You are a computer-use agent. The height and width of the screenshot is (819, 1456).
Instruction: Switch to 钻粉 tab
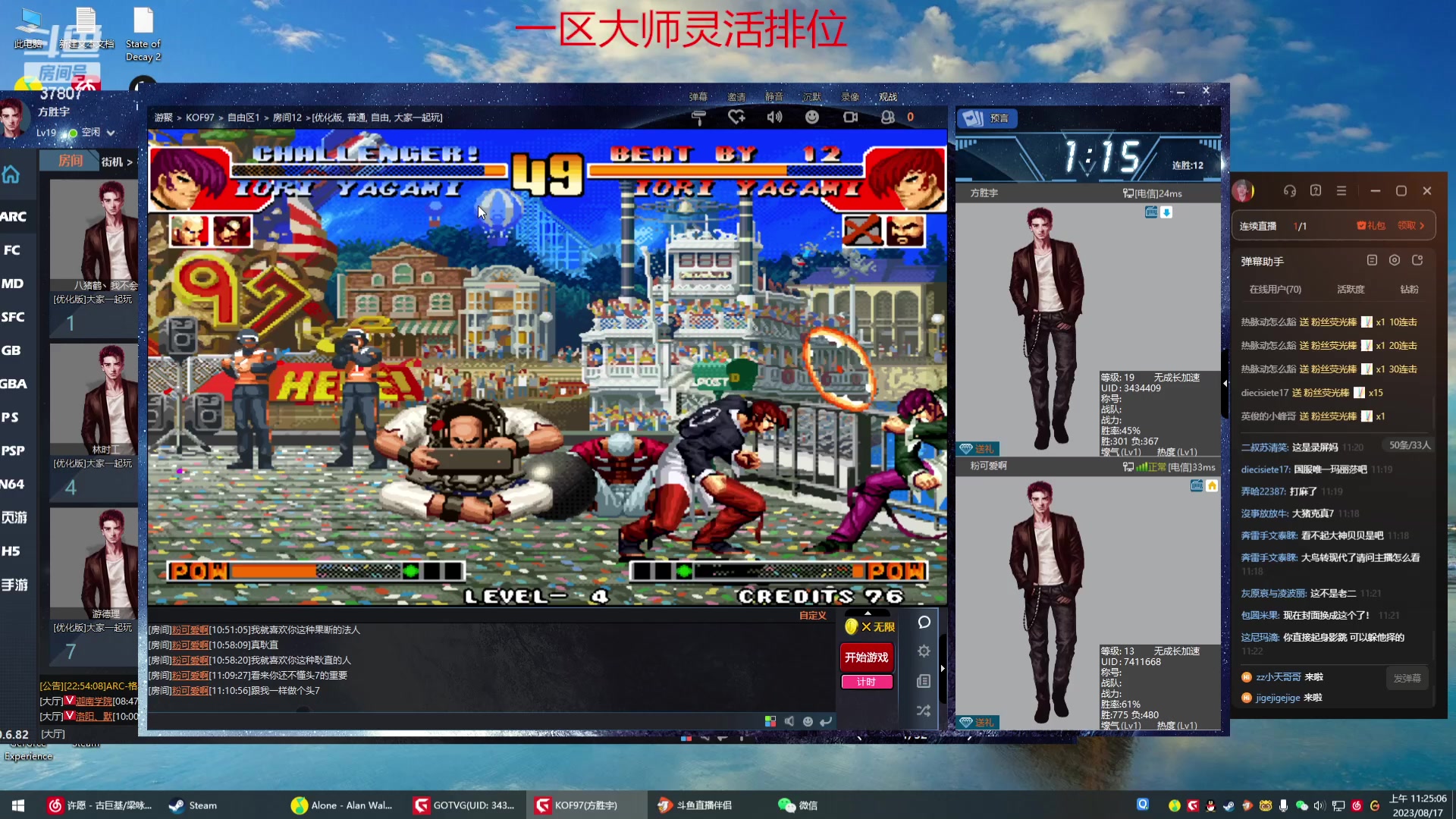click(x=1409, y=290)
